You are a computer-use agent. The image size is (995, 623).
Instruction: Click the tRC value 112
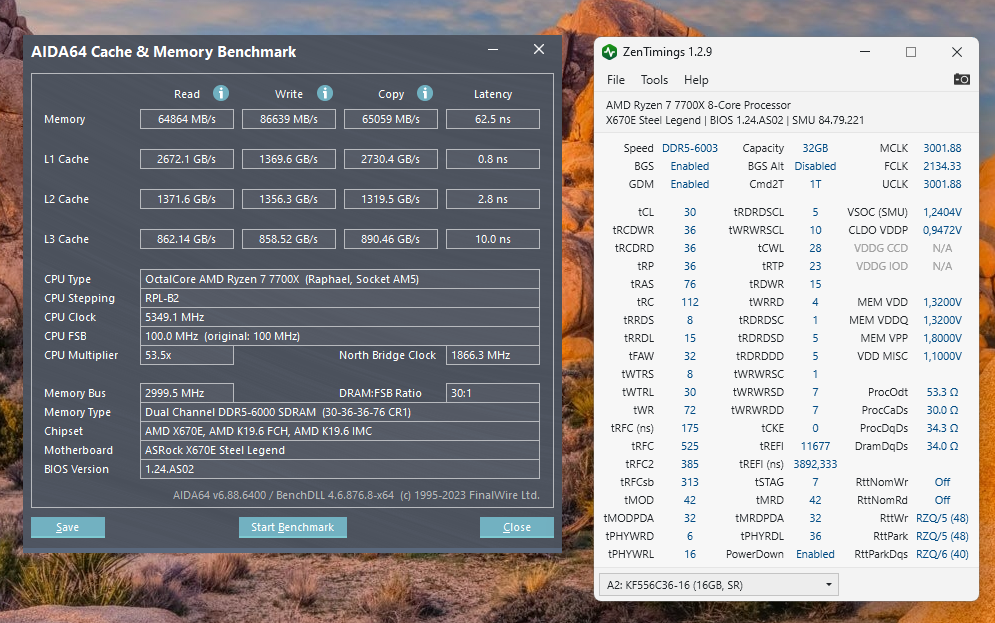(690, 302)
